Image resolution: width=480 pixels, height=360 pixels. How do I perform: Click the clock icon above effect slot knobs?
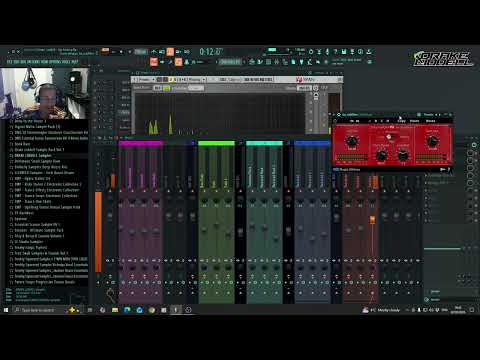(474, 145)
